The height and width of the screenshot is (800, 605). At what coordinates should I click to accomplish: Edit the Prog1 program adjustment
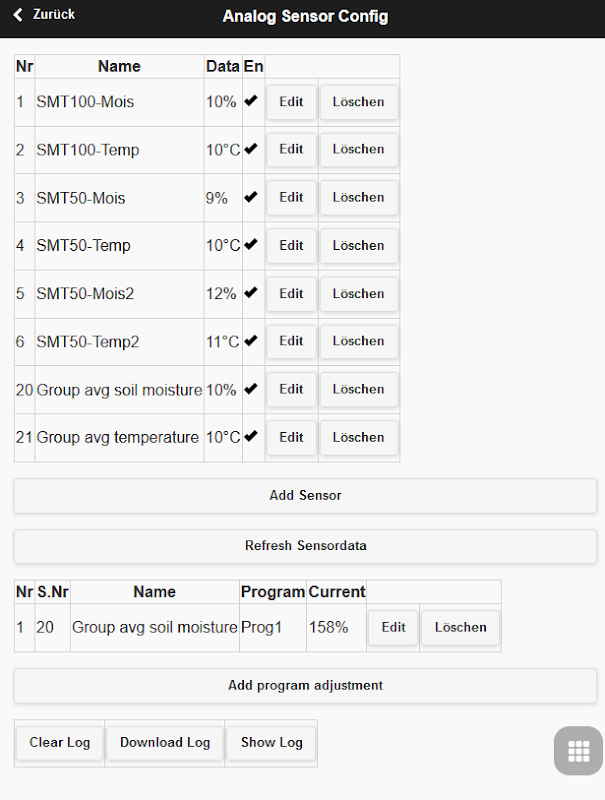pos(393,627)
